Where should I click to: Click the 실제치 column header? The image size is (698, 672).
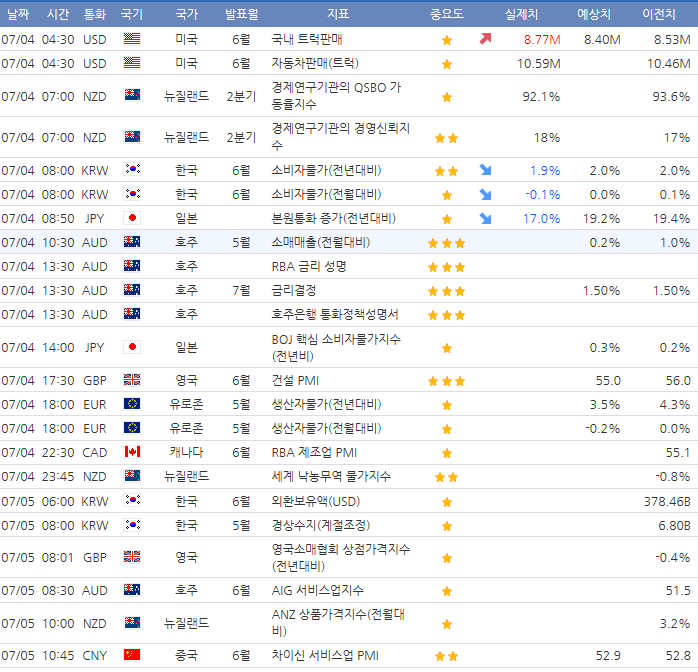coord(521,14)
